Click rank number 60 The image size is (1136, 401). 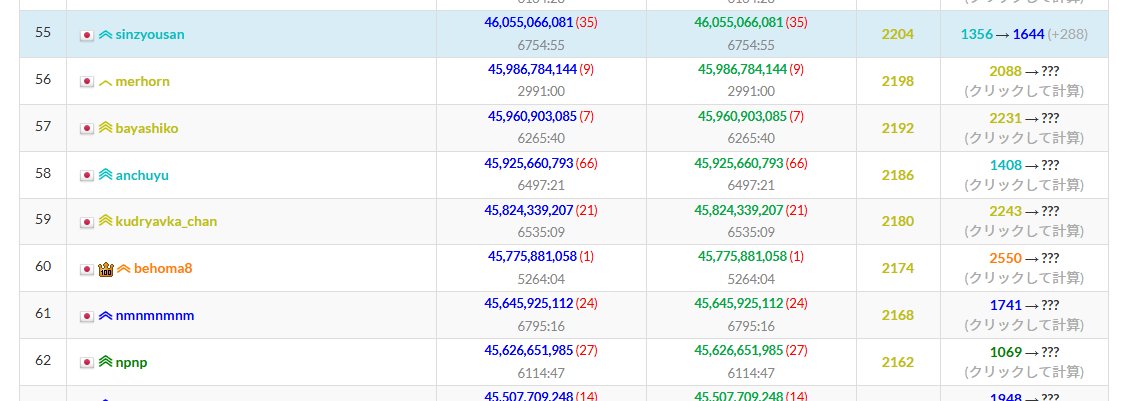tap(43, 266)
